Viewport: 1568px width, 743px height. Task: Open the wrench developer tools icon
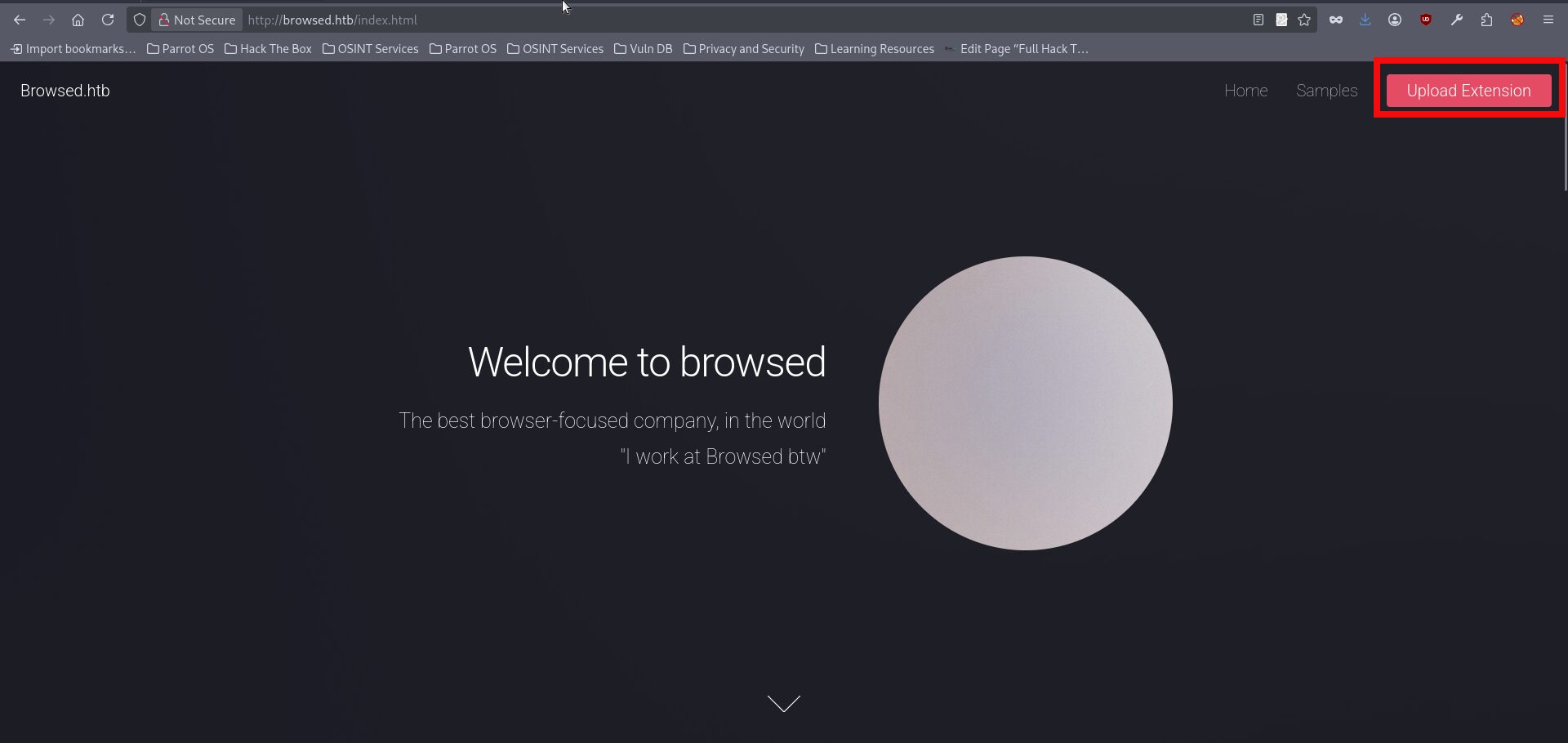pyautogui.click(x=1456, y=20)
